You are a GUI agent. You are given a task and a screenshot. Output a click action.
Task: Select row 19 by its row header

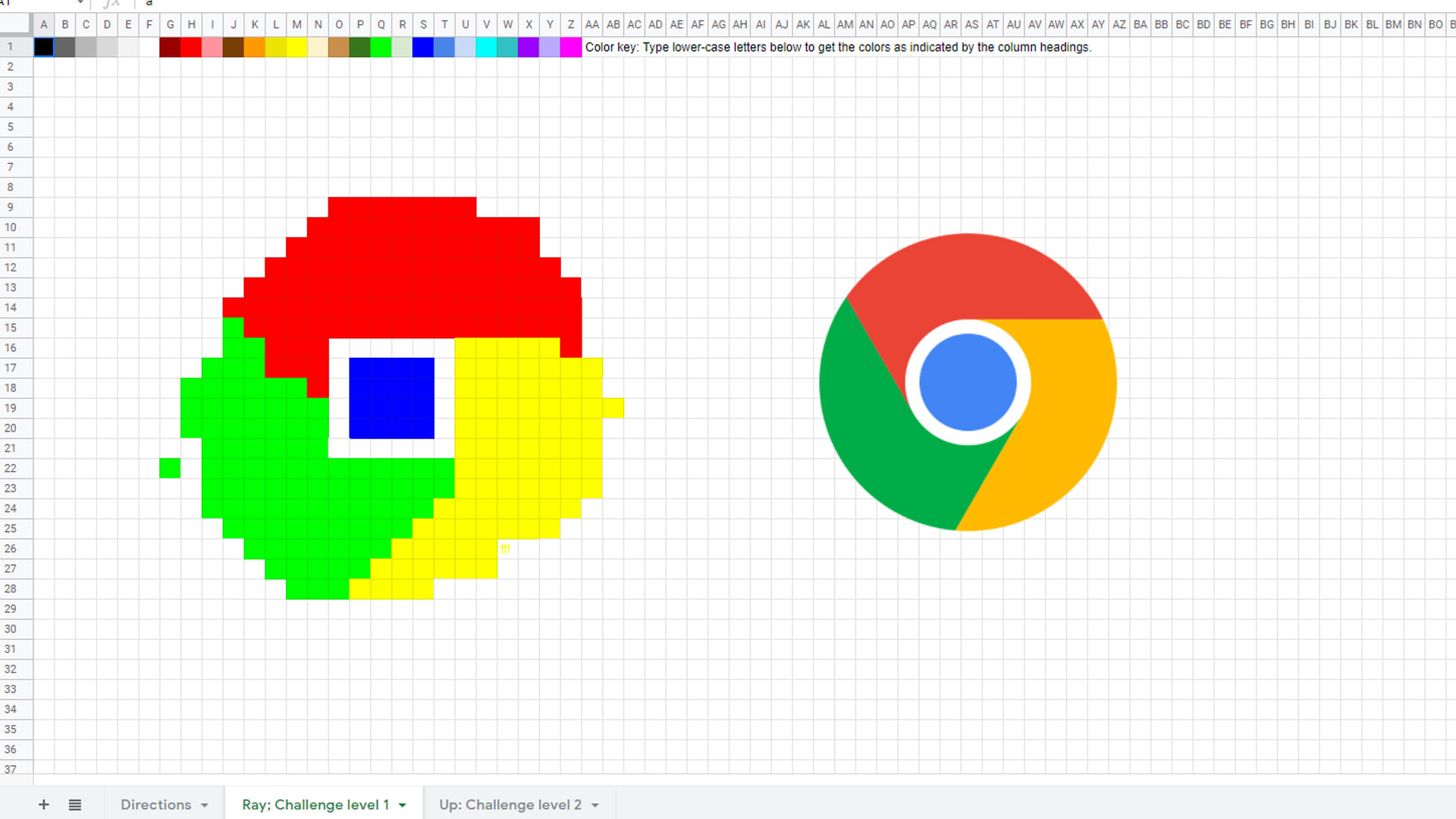(16, 408)
